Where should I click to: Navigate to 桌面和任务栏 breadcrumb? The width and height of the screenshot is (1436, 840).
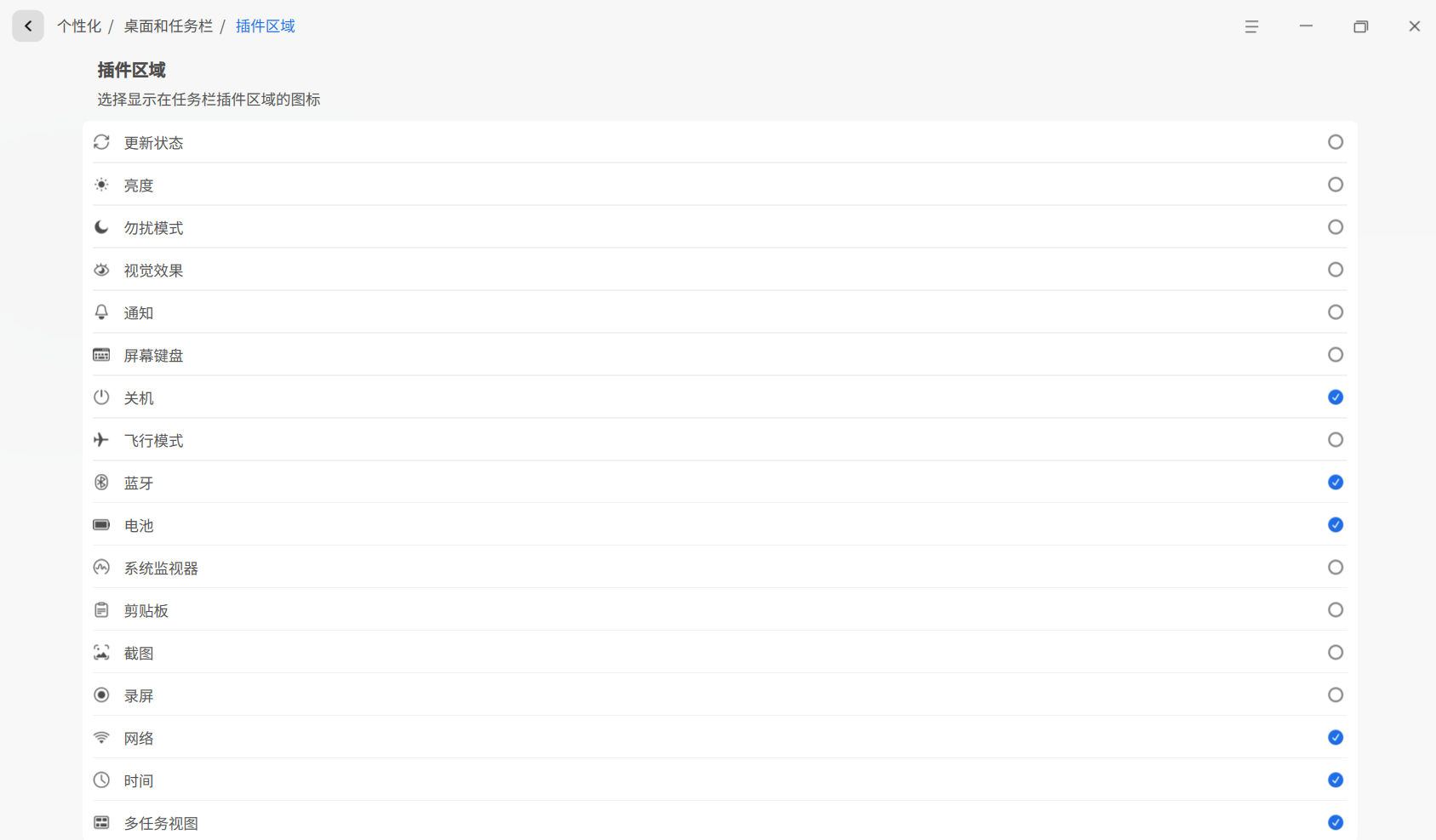pos(169,26)
